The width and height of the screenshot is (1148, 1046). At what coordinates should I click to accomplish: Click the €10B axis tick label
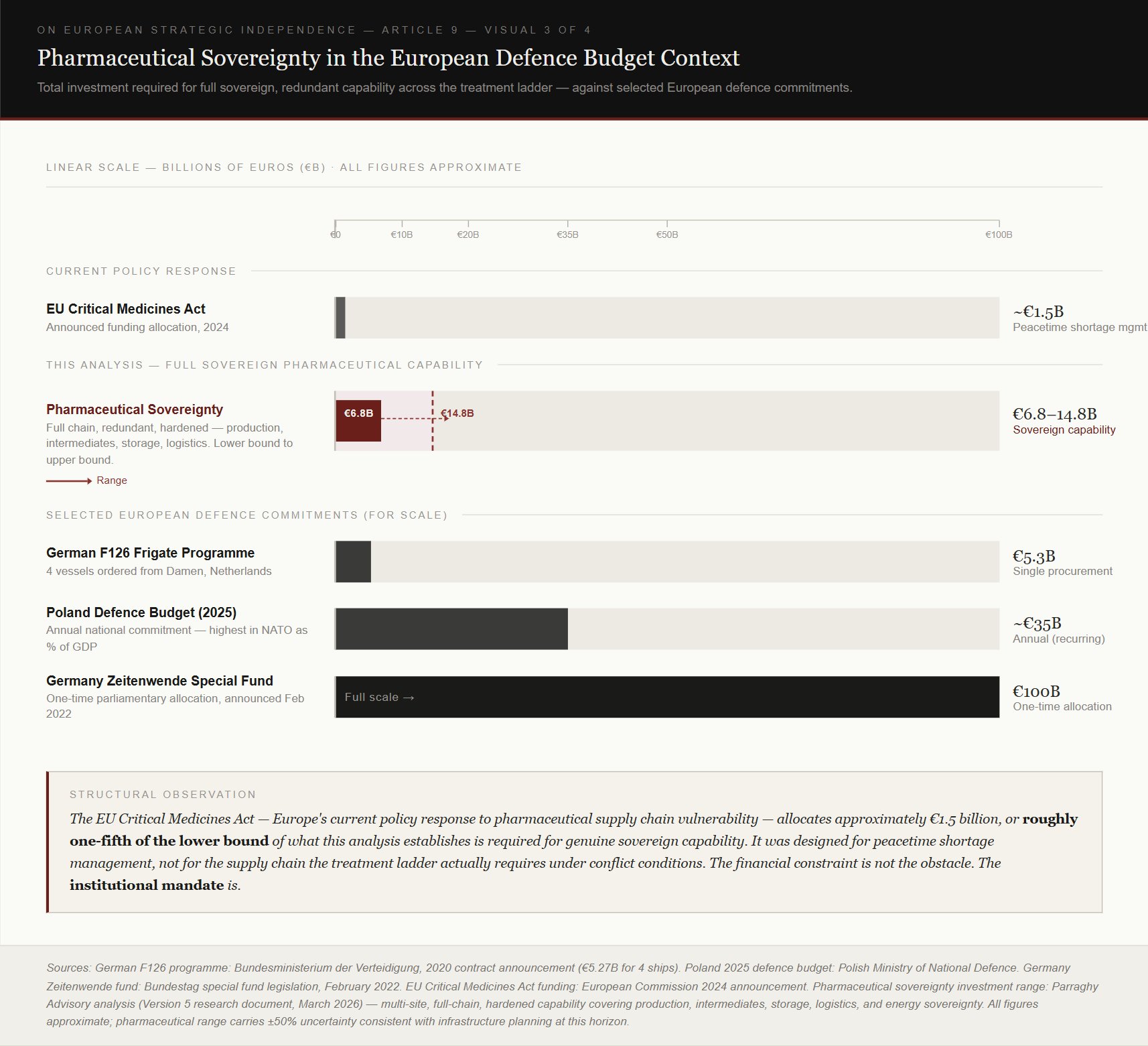coord(401,235)
